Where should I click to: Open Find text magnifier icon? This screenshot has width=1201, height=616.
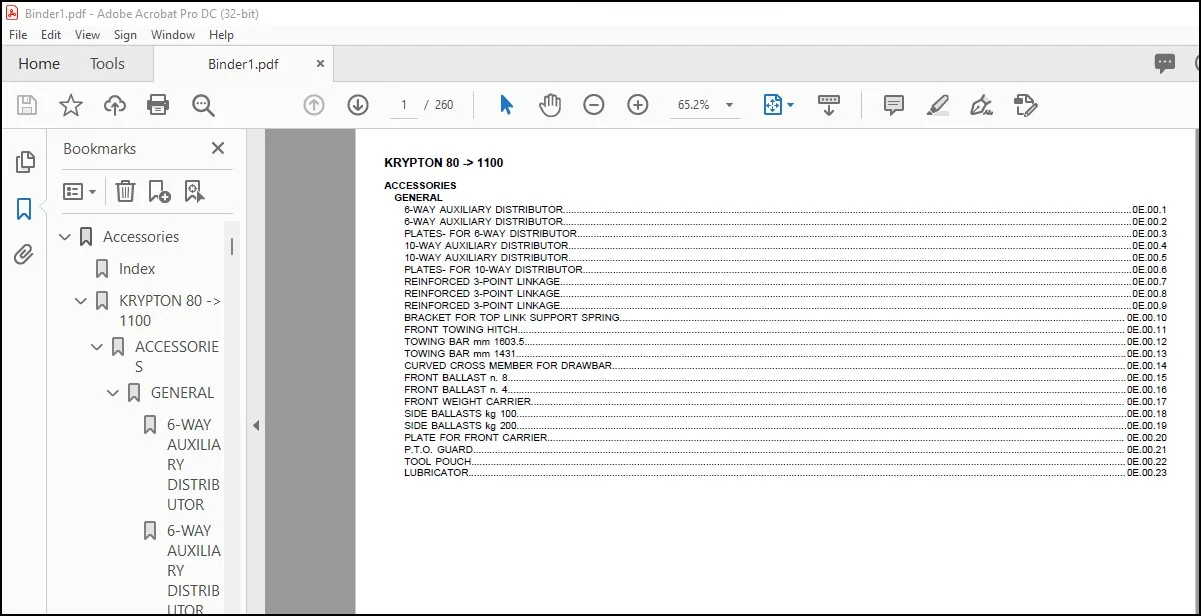pyautogui.click(x=203, y=105)
